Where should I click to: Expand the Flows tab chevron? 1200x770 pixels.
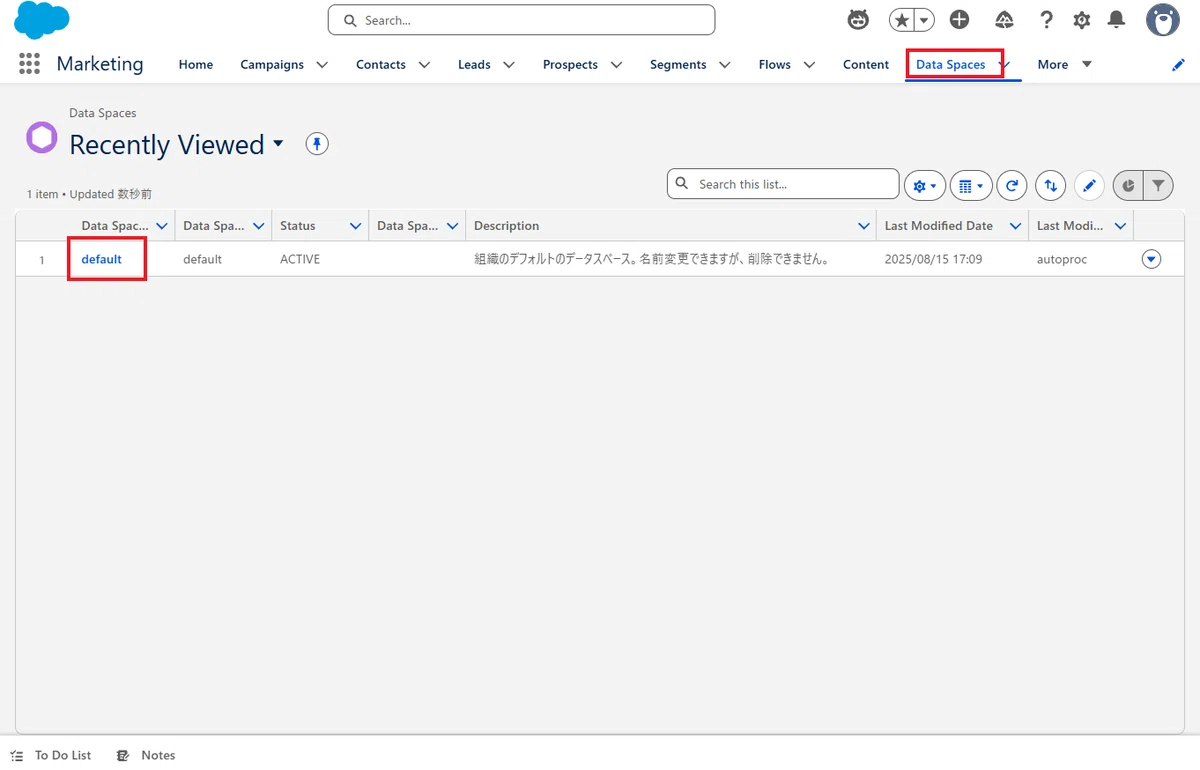(x=809, y=65)
